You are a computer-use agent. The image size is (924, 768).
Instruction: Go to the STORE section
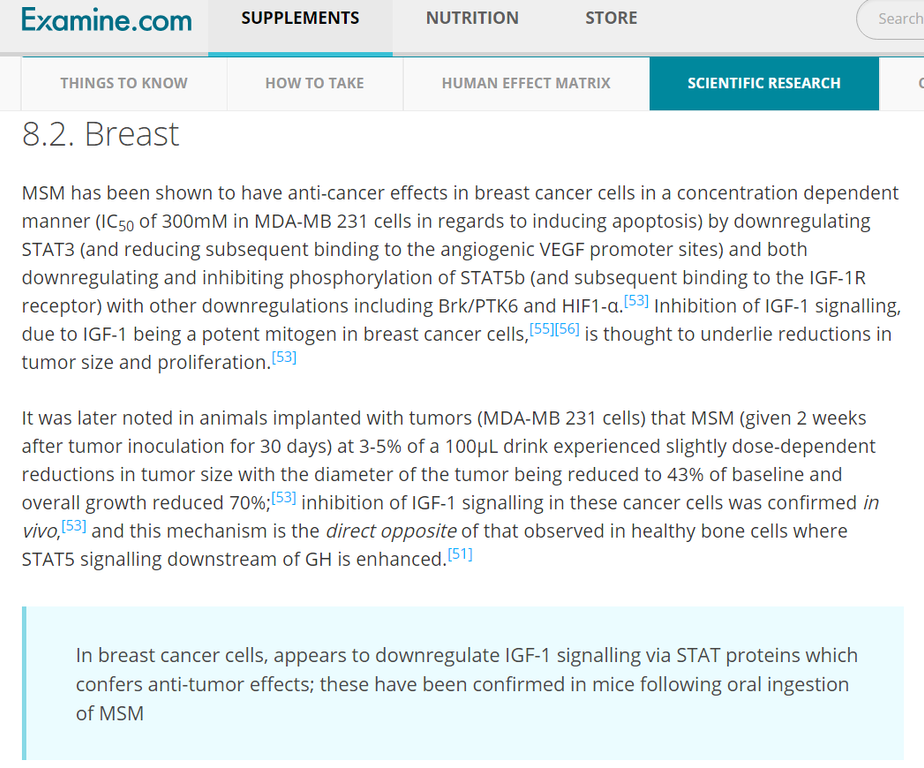611,18
